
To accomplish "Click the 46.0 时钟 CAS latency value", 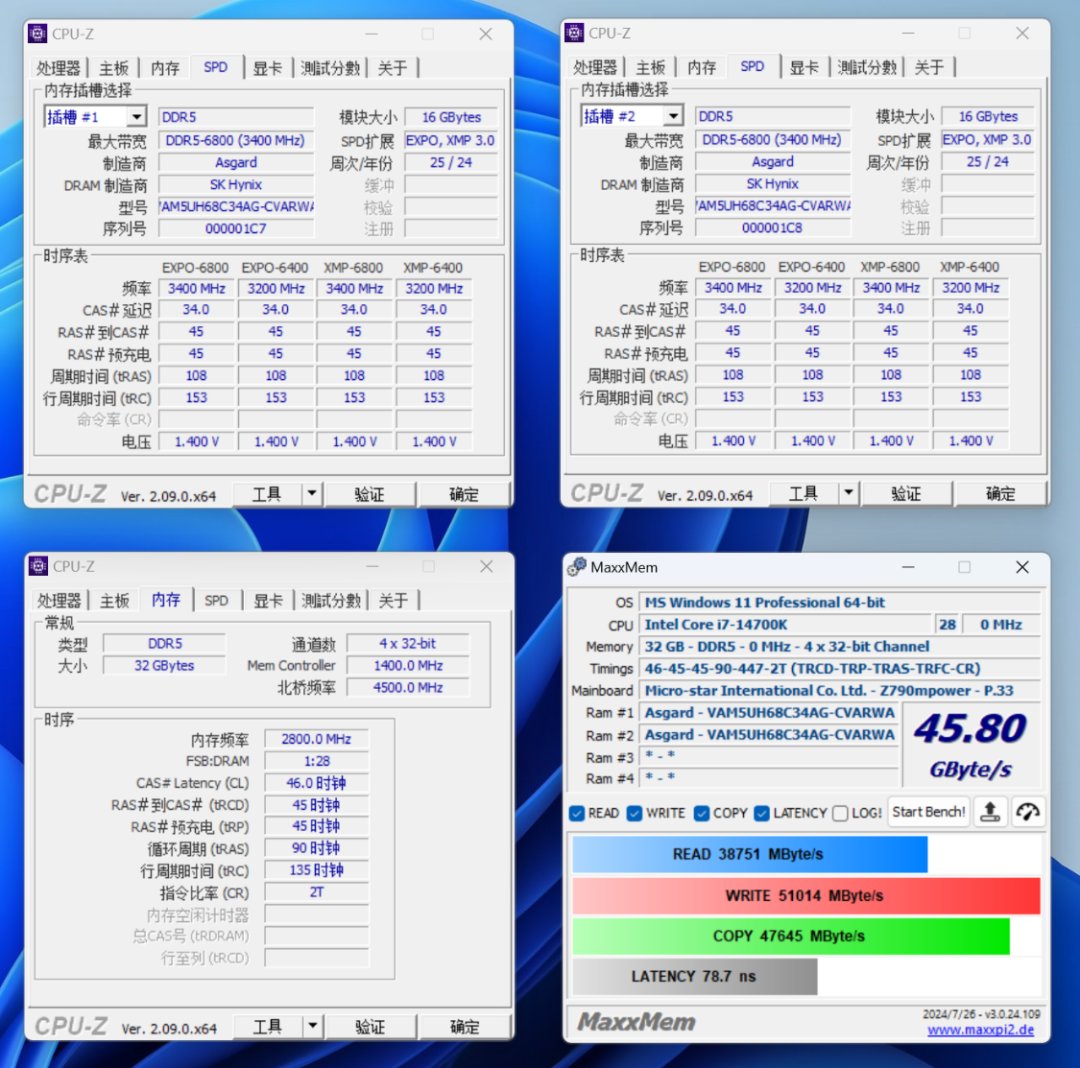I will pyautogui.click(x=316, y=783).
